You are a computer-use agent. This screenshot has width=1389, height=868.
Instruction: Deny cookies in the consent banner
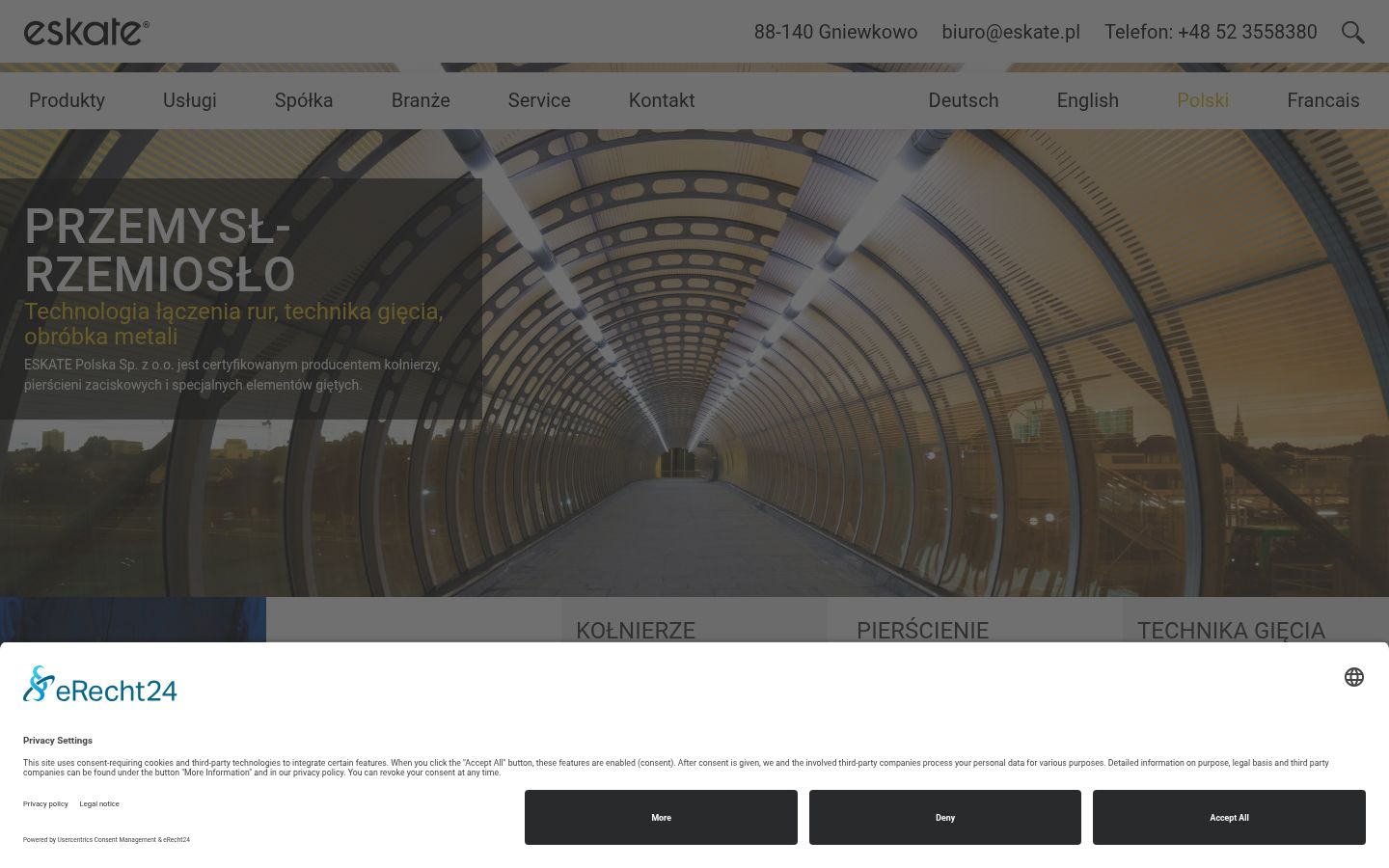(945, 818)
